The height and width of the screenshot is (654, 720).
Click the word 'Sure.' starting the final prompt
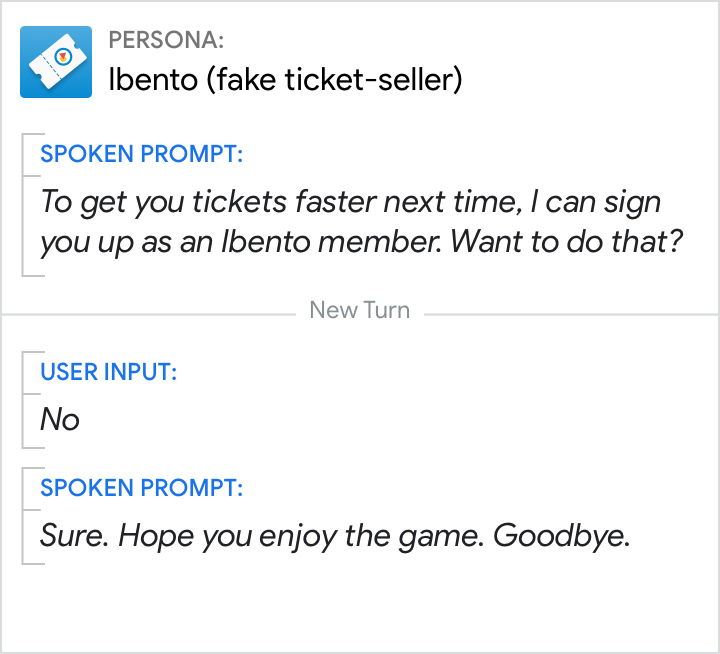coord(75,536)
